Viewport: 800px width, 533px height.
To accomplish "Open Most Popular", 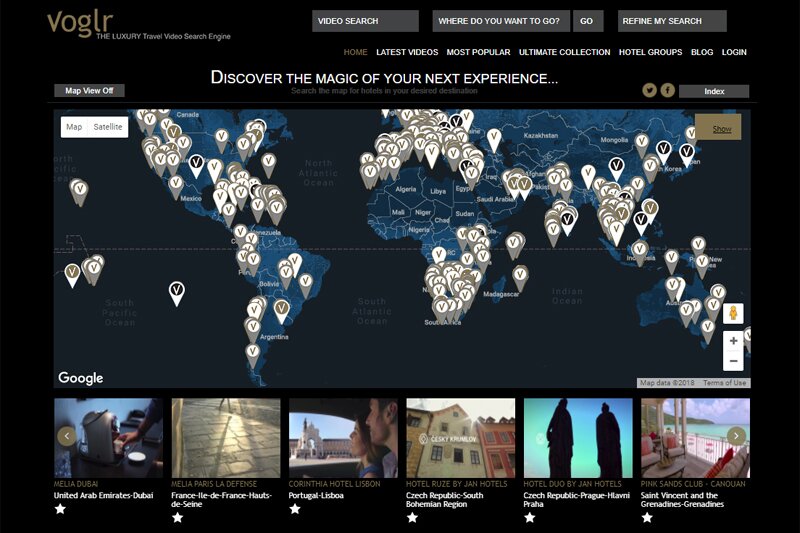I will pos(478,52).
